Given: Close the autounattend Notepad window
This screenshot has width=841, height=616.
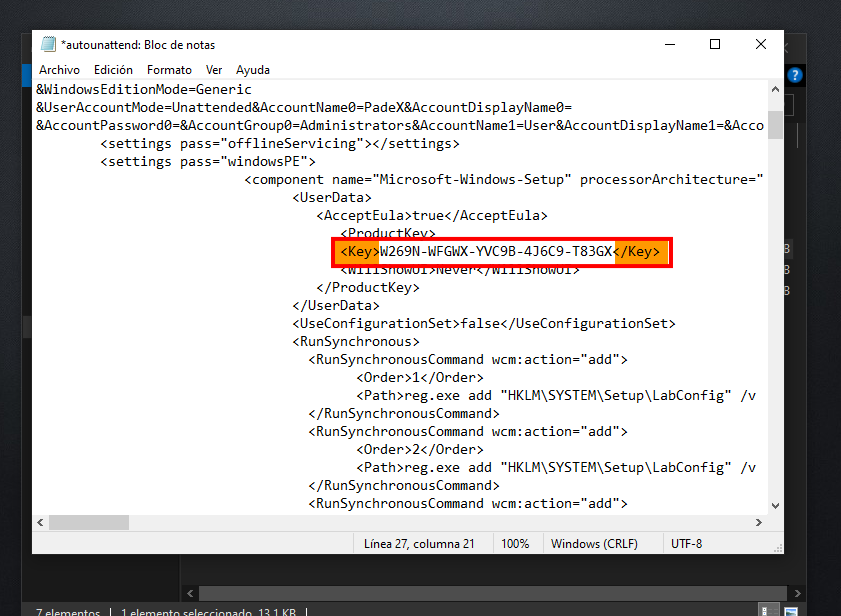Looking at the screenshot, I should click(761, 44).
